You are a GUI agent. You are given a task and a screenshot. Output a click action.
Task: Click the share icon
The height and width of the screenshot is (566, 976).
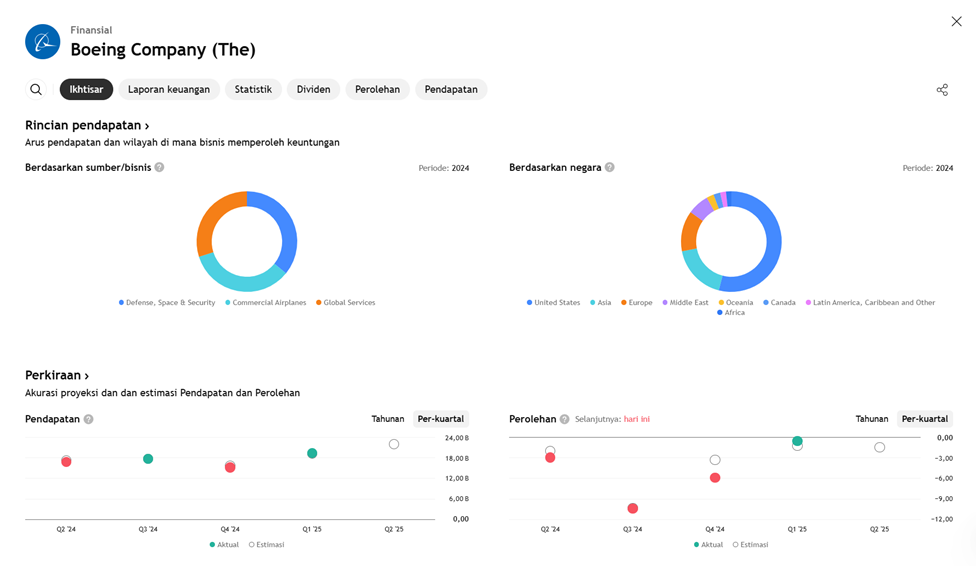pos(942,90)
